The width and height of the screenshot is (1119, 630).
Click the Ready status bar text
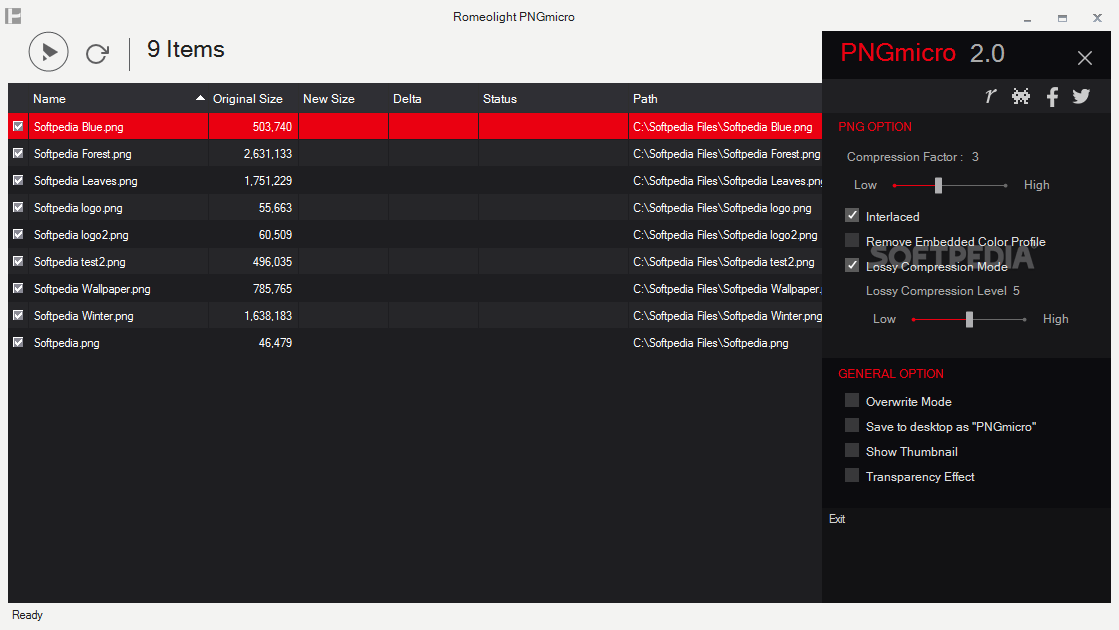coord(27,615)
